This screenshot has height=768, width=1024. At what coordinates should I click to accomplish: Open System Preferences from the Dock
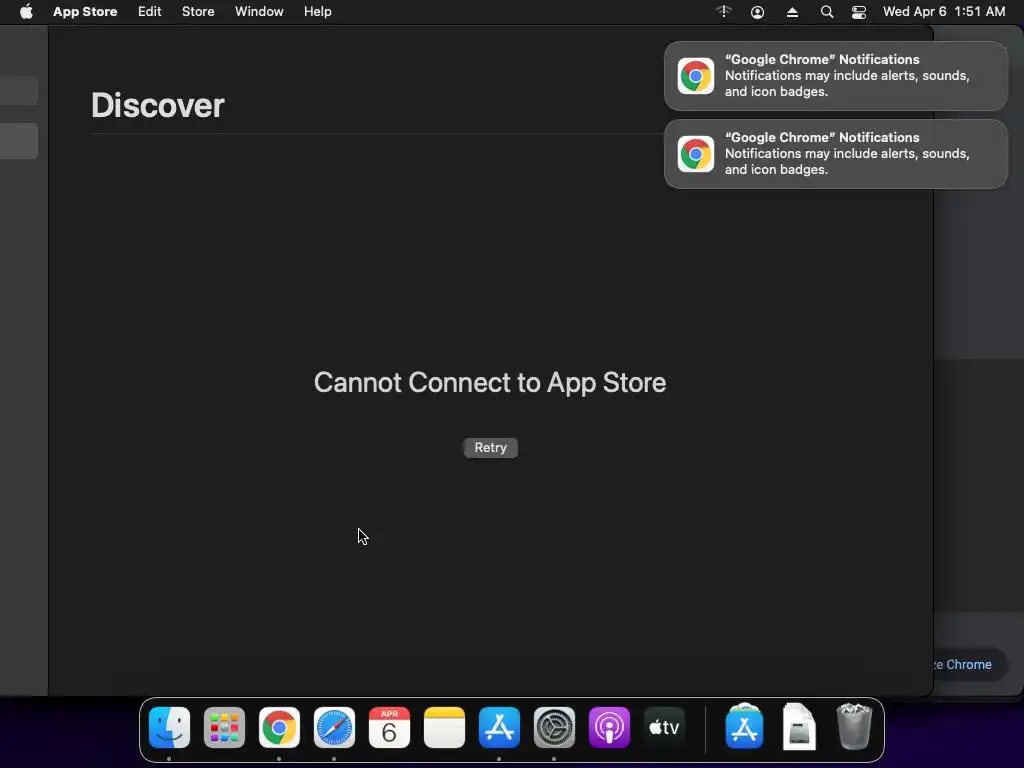[x=554, y=728]
